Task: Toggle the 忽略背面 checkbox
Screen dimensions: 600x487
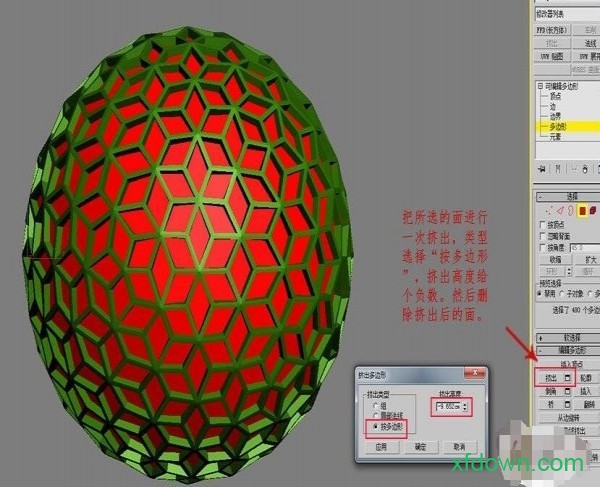Action: pyautogui.click(x=541, y=235)
